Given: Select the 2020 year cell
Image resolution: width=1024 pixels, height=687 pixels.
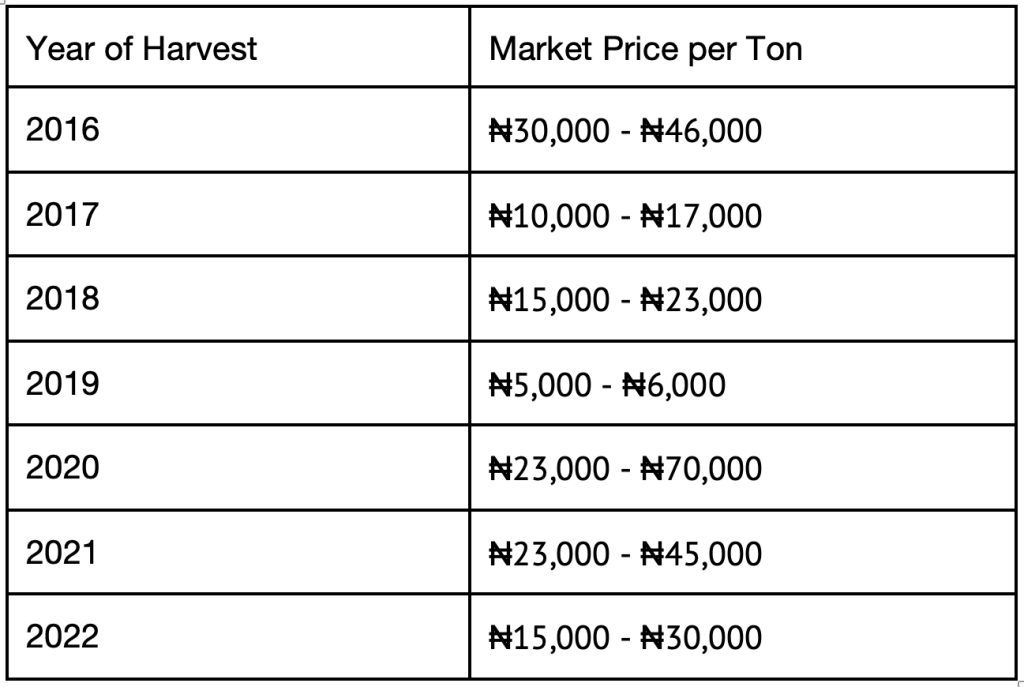Looking at the screenshot, I should pyautogui.click(x=238, y=468).
